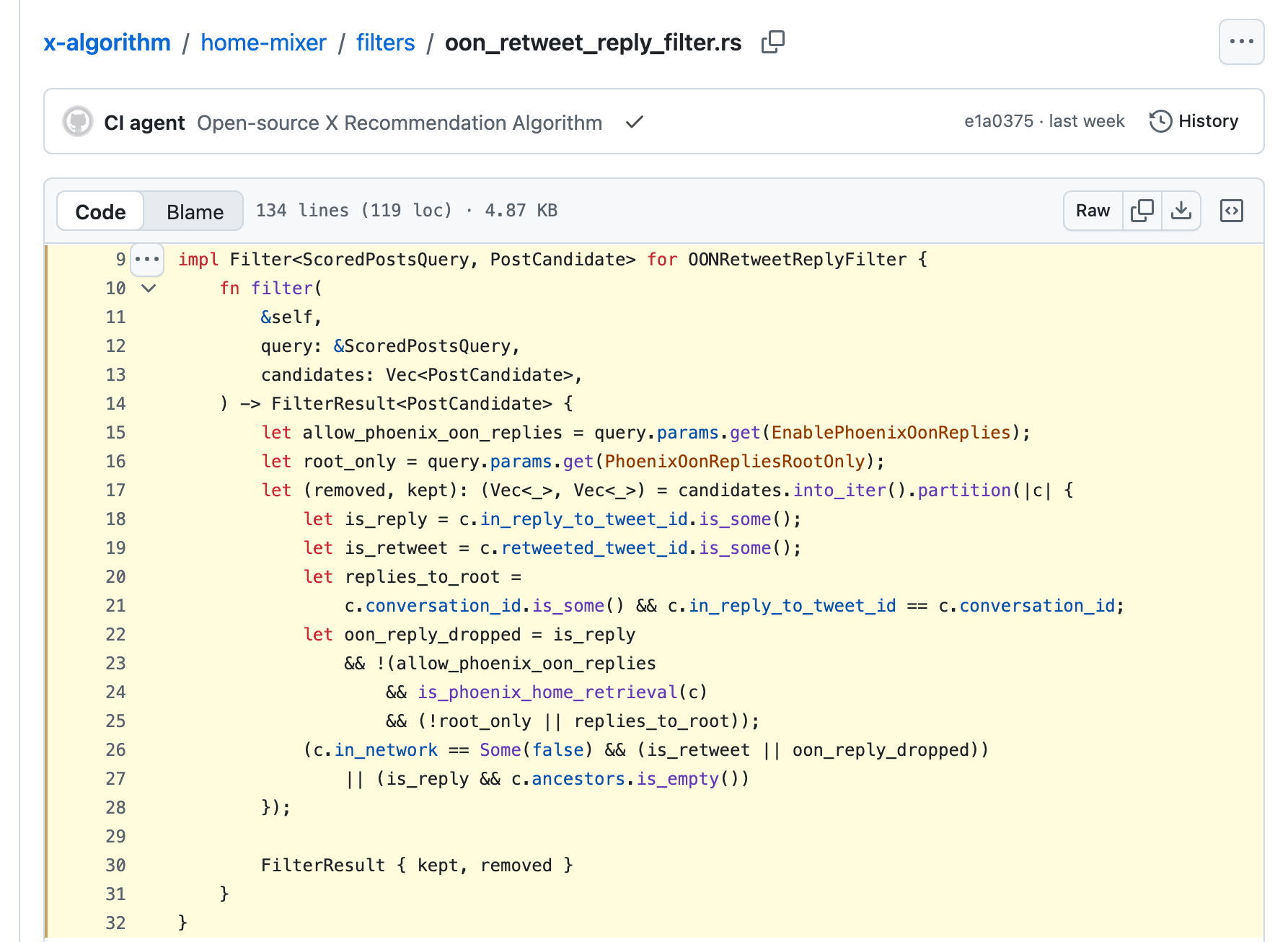Image resolution: width=1288 pixels, height=942 pixels.
Task: Switch to the Code tab
Action: [x=100, y=211]
